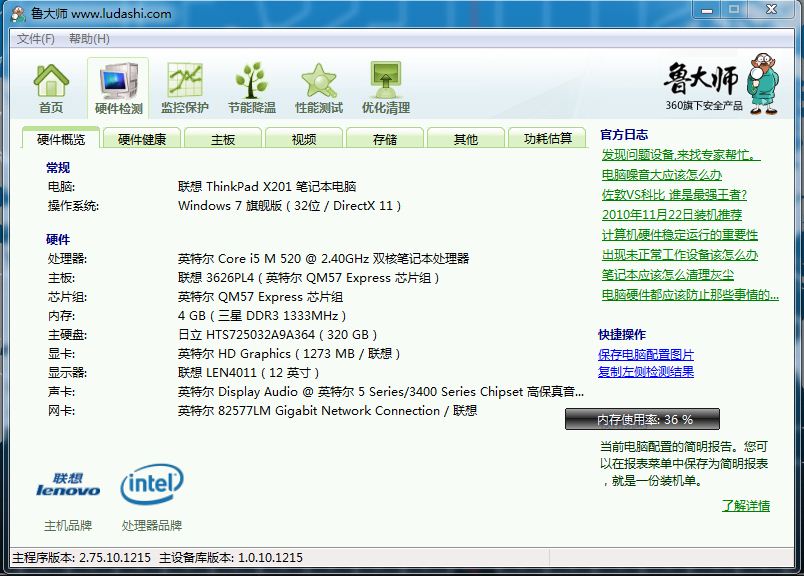Open the 监控保护 monitoring icon

click(185, 88)
